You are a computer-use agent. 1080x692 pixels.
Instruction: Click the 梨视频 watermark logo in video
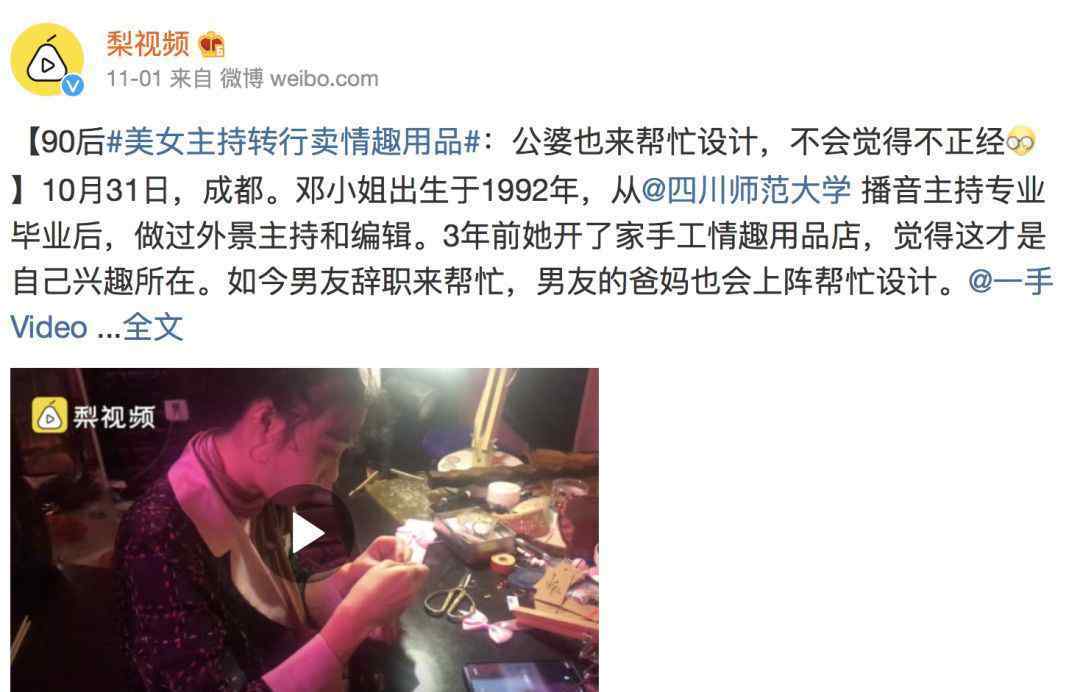click(x=50, y=415)
